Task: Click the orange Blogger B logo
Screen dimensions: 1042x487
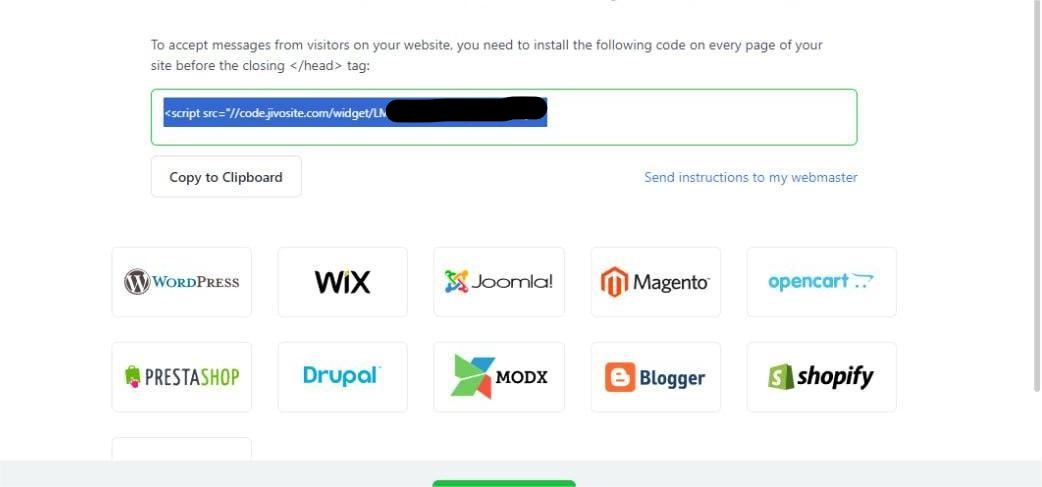Action: point(619,377)
